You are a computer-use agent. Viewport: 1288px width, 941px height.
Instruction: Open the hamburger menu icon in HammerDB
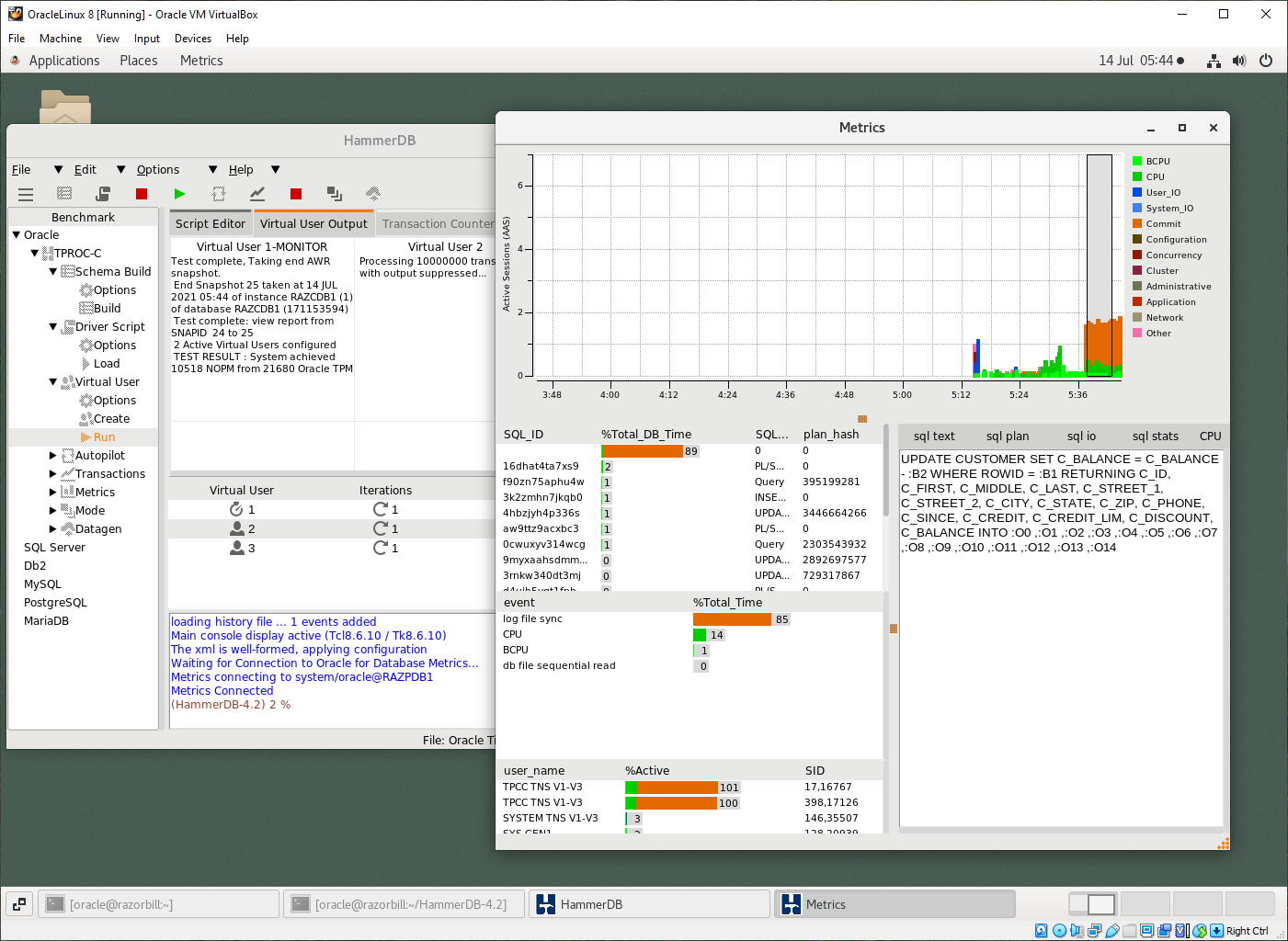coord(26,194)
